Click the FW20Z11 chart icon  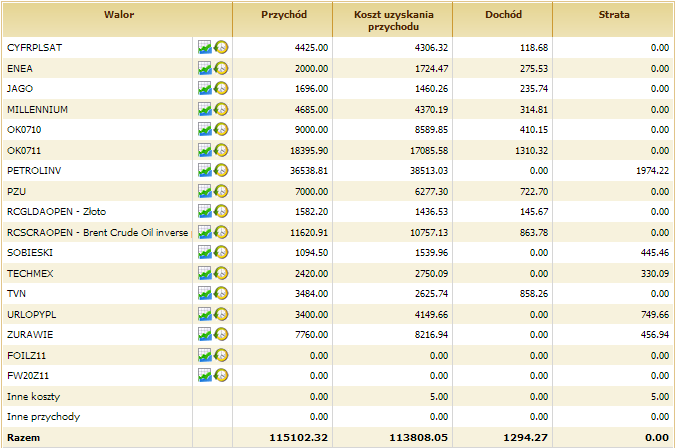205,375
